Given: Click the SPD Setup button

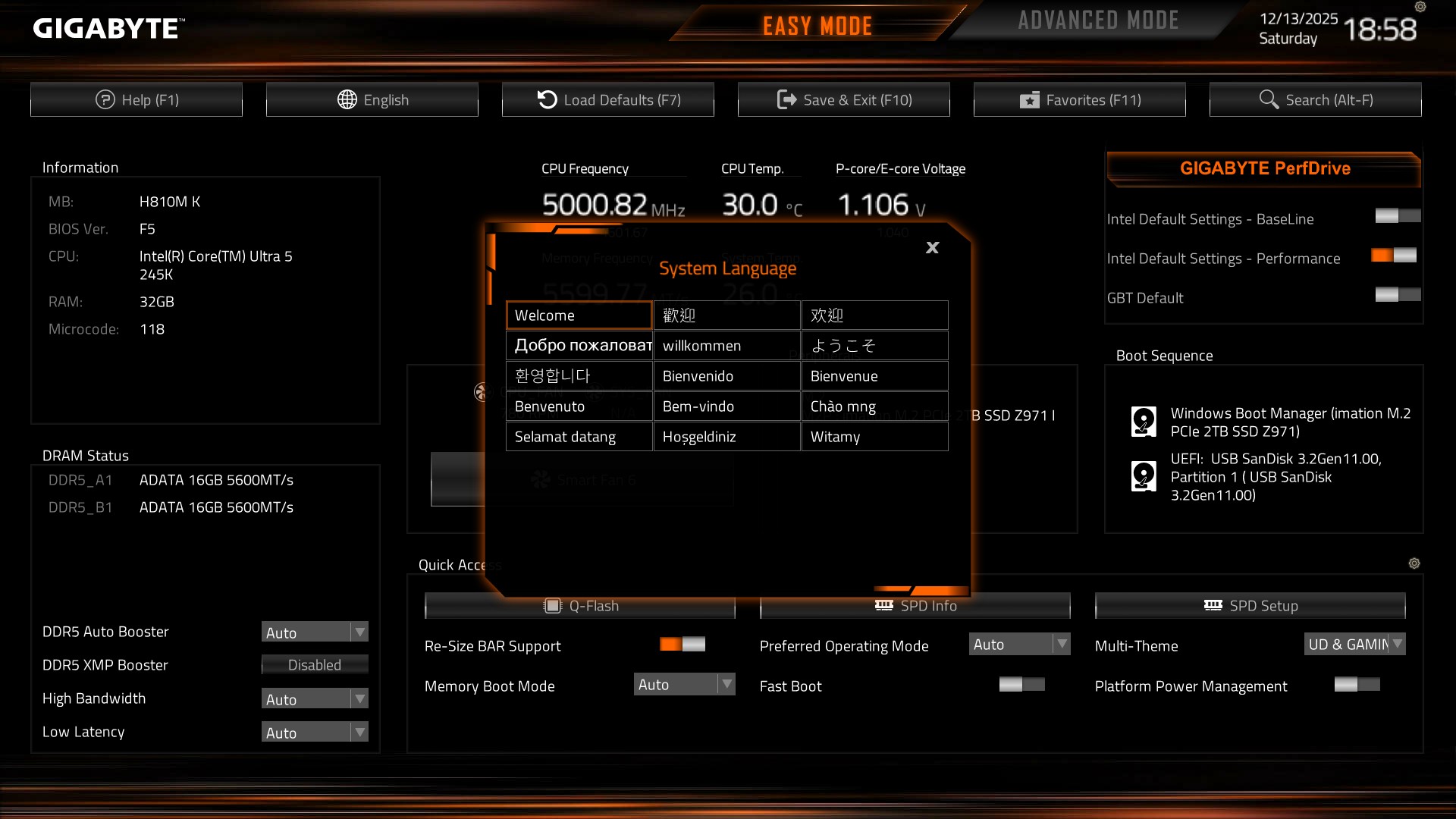Looking at the screenshot, I should point(1250,606).
